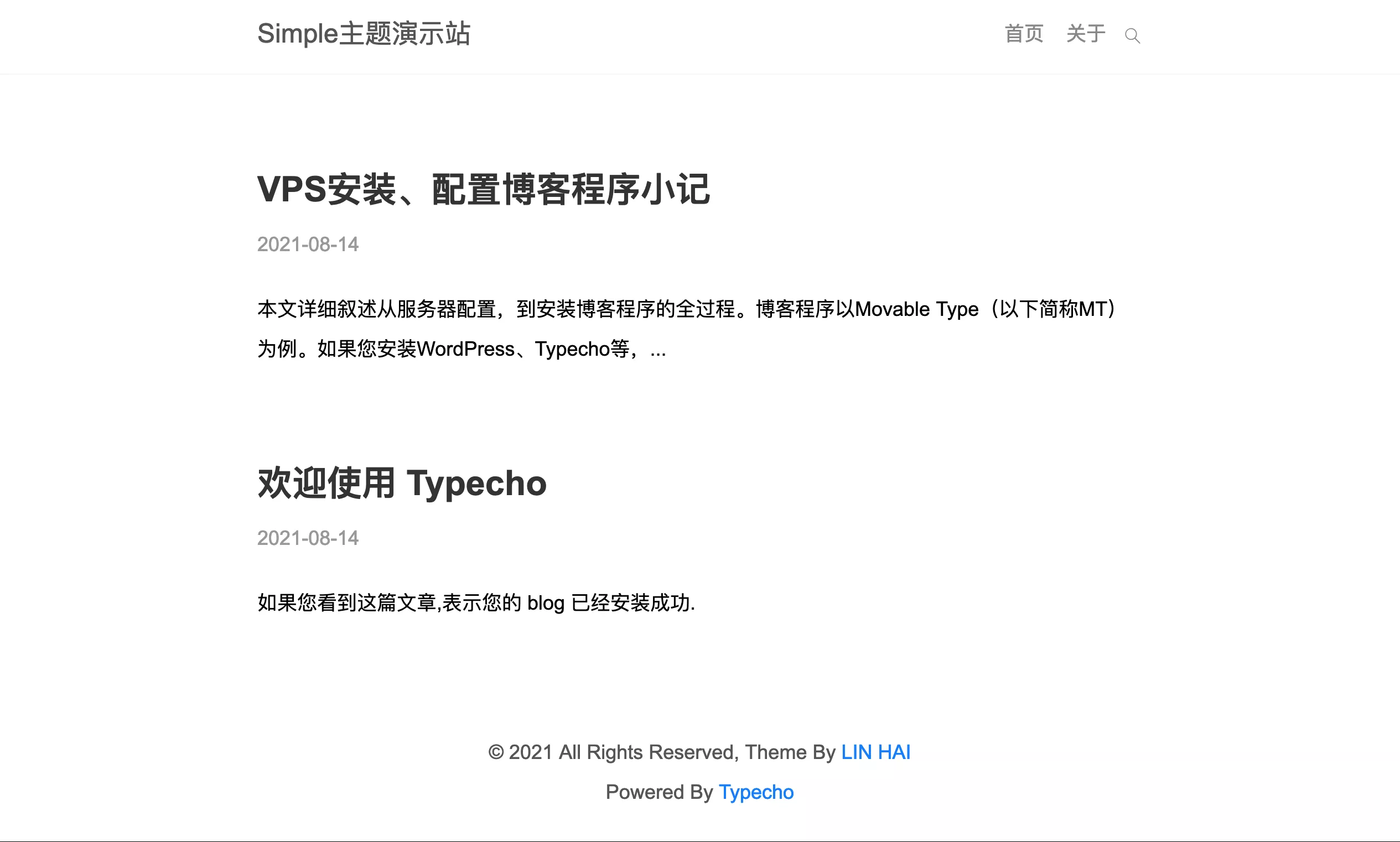Open theme author LIN HAI's link
1400x842 pixels.
(875, 752)
